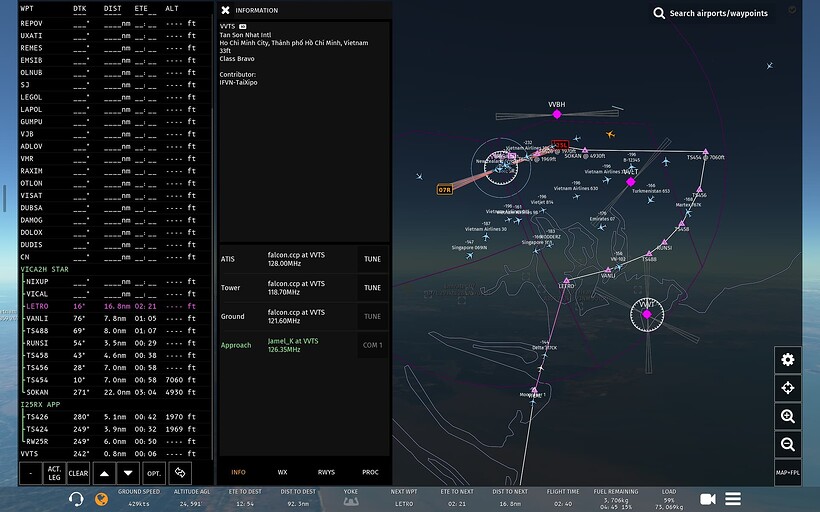
Task: Toggle MAP+FPL view mode
Action: click(788, 473)
